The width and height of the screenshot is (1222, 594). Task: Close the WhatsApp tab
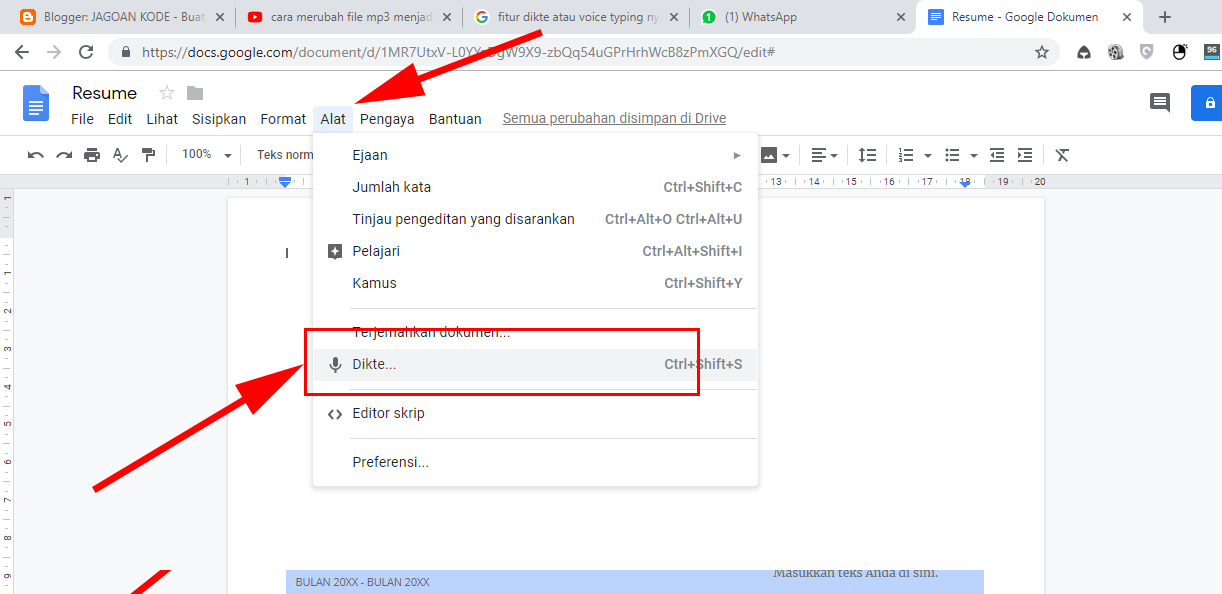pyautogui.click(x=900, y=17)
